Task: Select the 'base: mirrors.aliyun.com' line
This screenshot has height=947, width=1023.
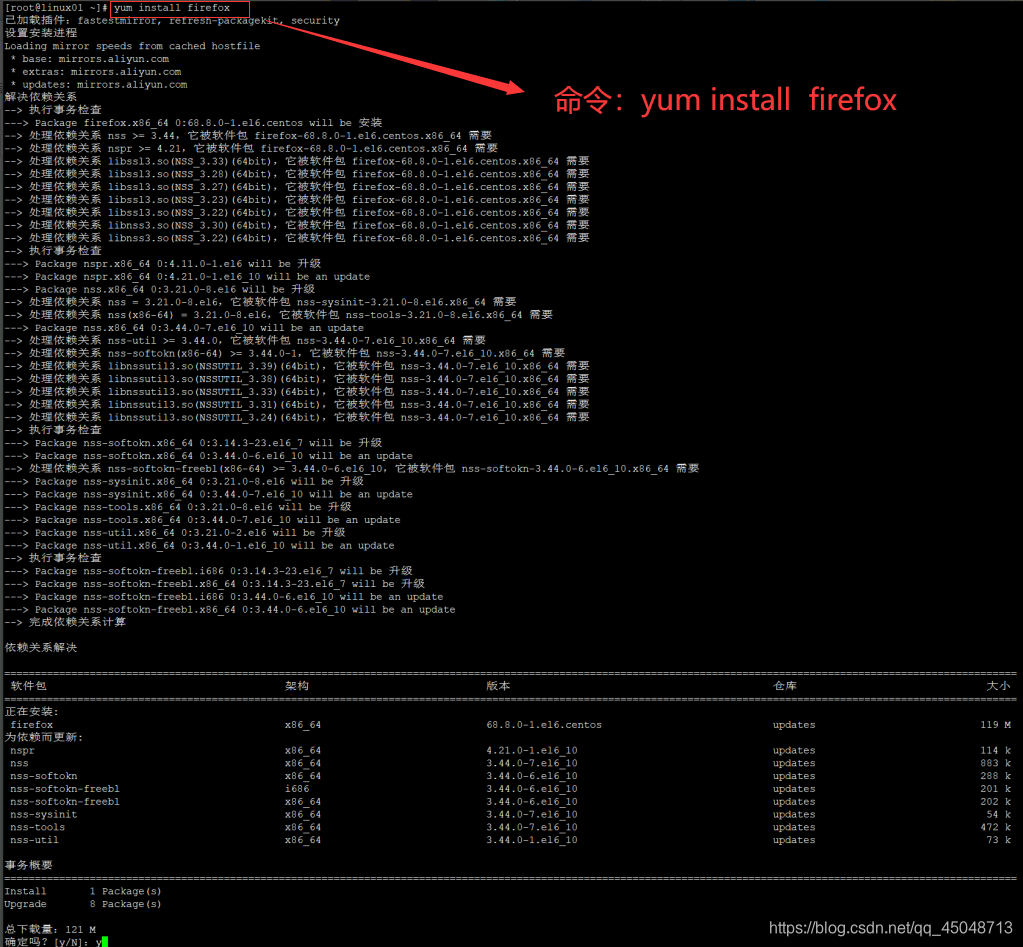Action: pyautogui.click(x=90, y=59)
